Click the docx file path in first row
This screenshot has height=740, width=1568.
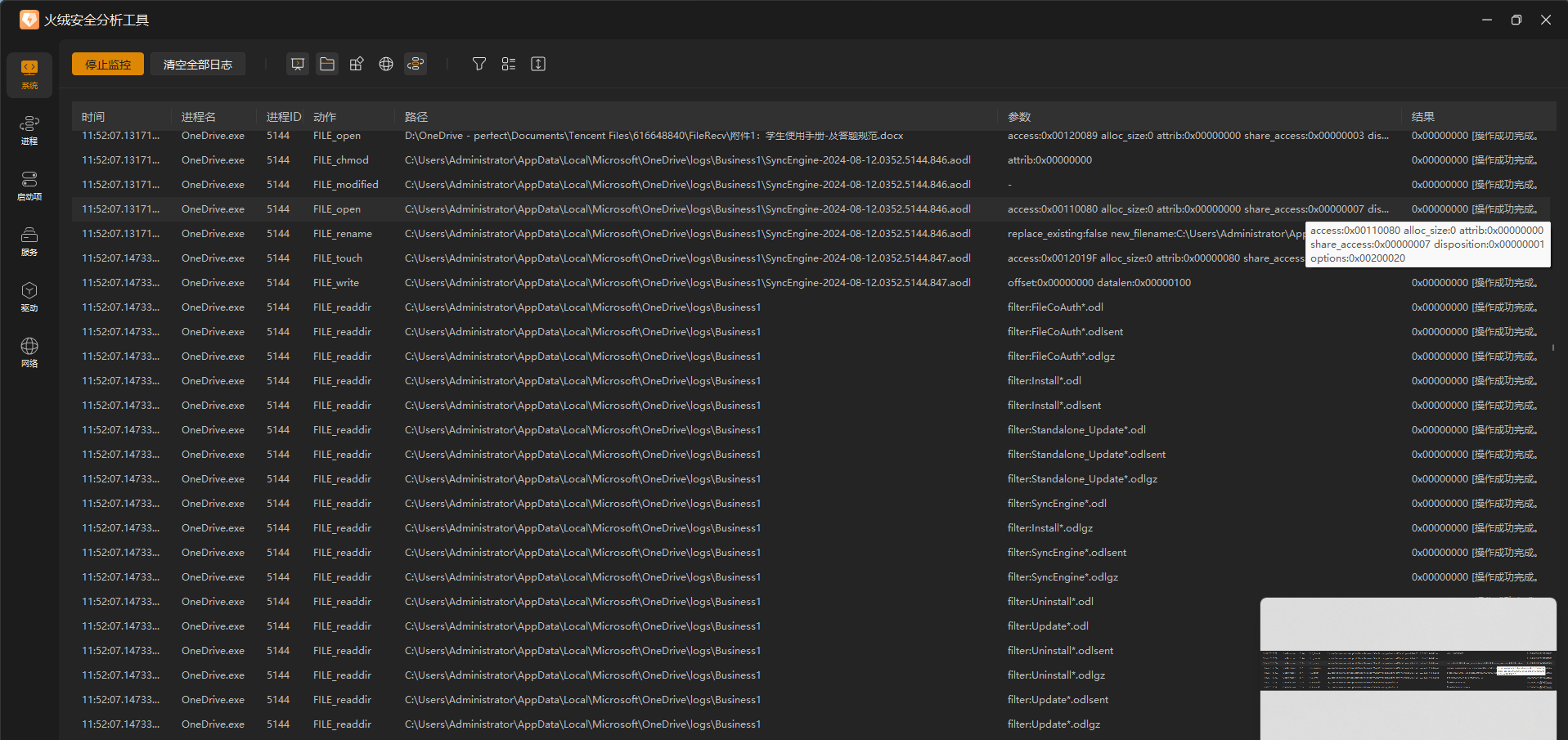point(654,136)
